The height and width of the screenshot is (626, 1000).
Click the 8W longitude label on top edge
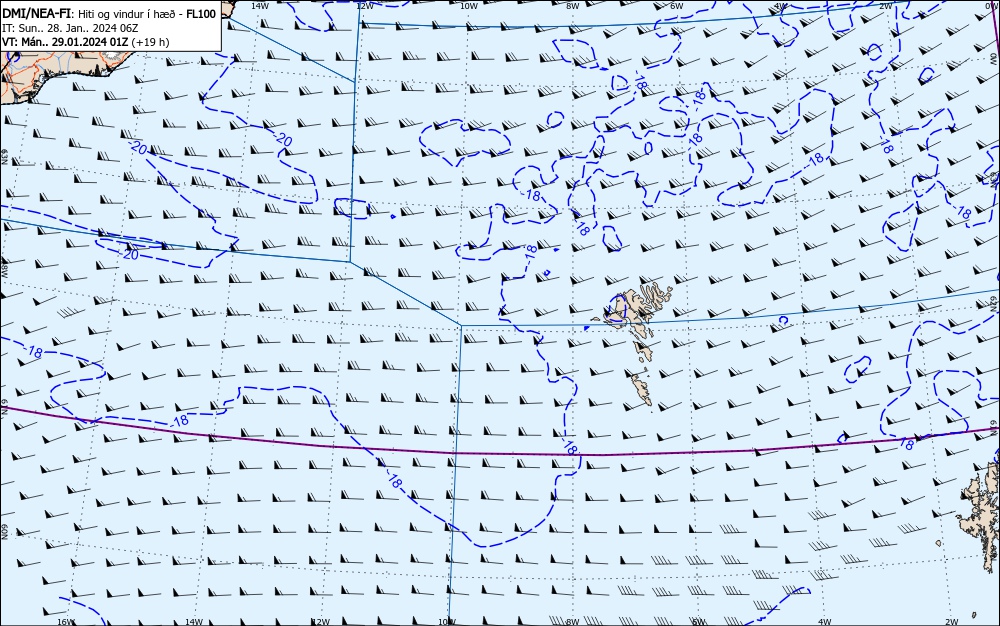pyautogui.click(x=572, y=6)
